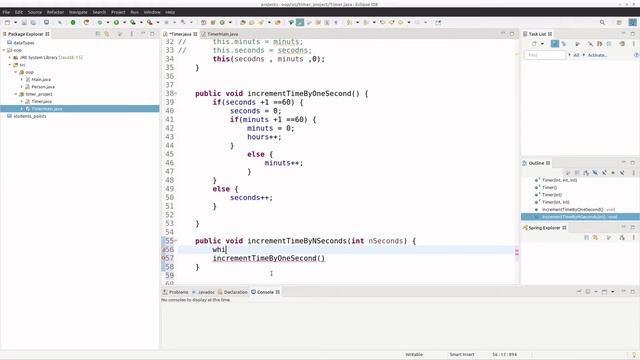Collapse the timer_project package node
The height and width of the screenshot is (360, 640).
point(16,94)
